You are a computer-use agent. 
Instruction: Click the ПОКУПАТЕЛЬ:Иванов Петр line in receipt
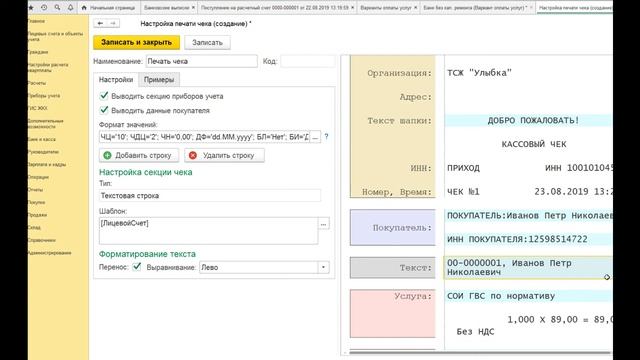[529, 216]
